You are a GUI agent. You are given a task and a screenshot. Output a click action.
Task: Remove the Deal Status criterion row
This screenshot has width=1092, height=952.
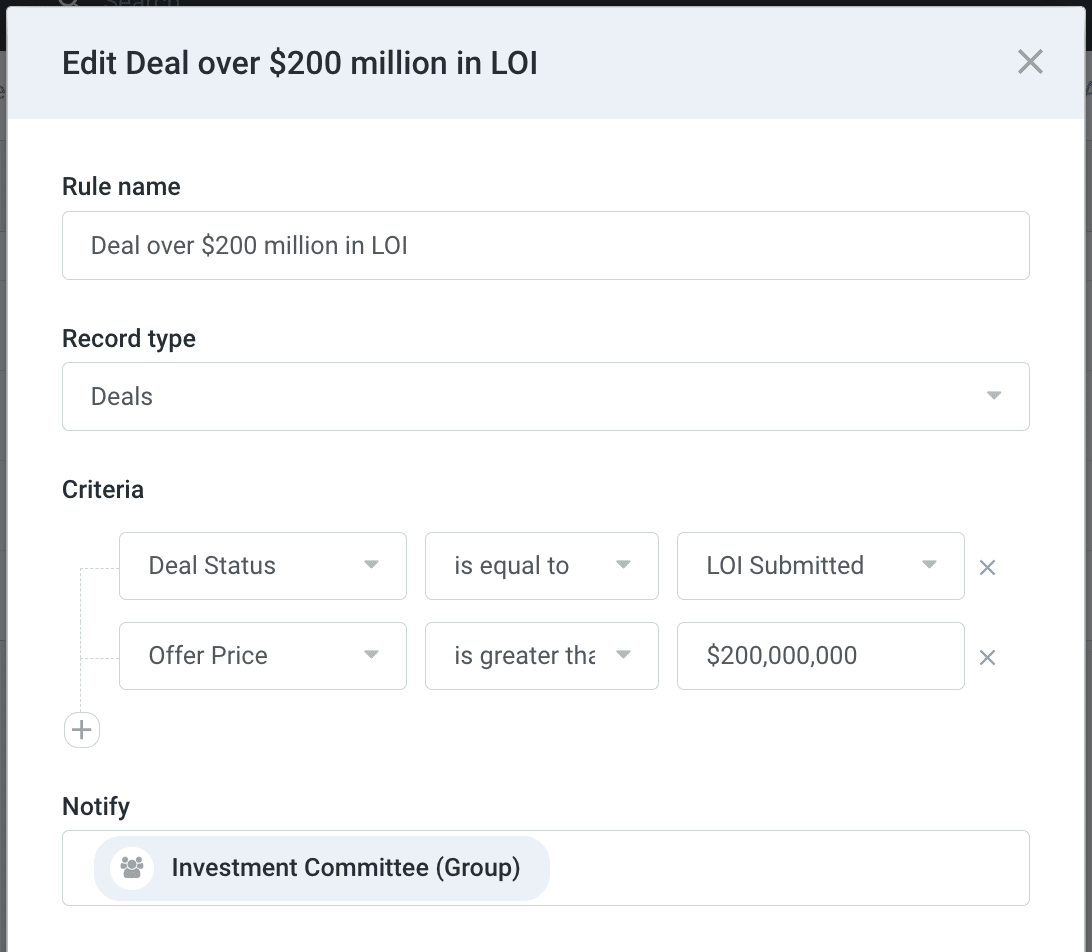pyautogui.click(x=987, y=567)
